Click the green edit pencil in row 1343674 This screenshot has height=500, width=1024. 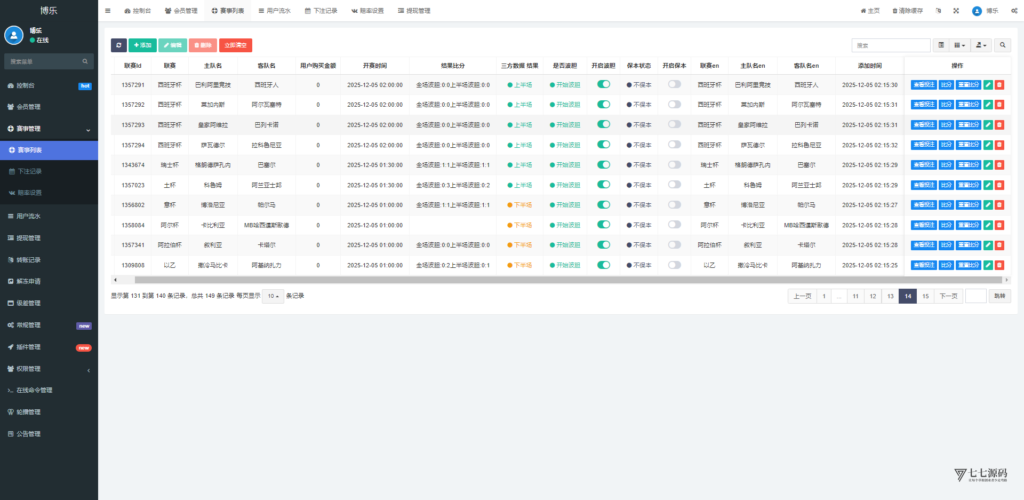(x=988, y=165)
